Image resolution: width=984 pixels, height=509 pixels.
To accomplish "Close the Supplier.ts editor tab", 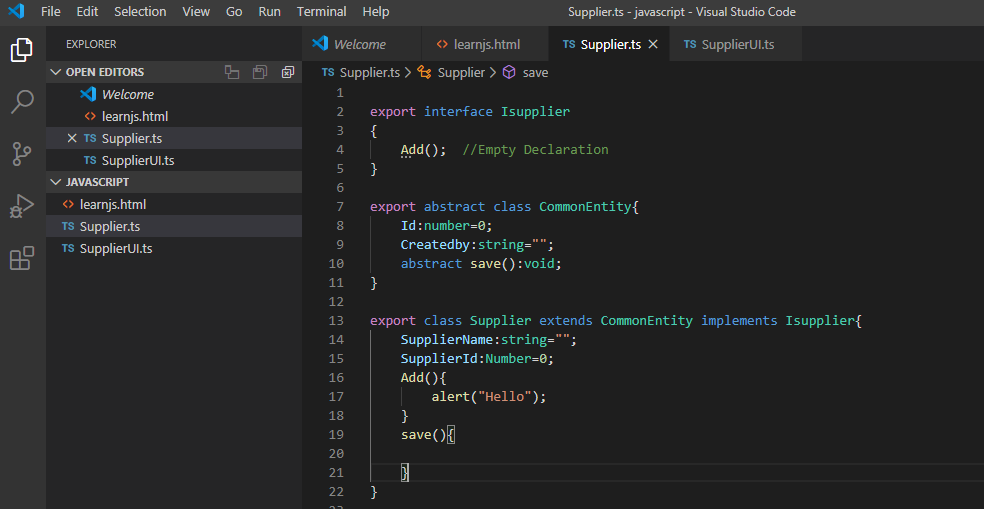I will pyautogui.click(x=653, y=44).
